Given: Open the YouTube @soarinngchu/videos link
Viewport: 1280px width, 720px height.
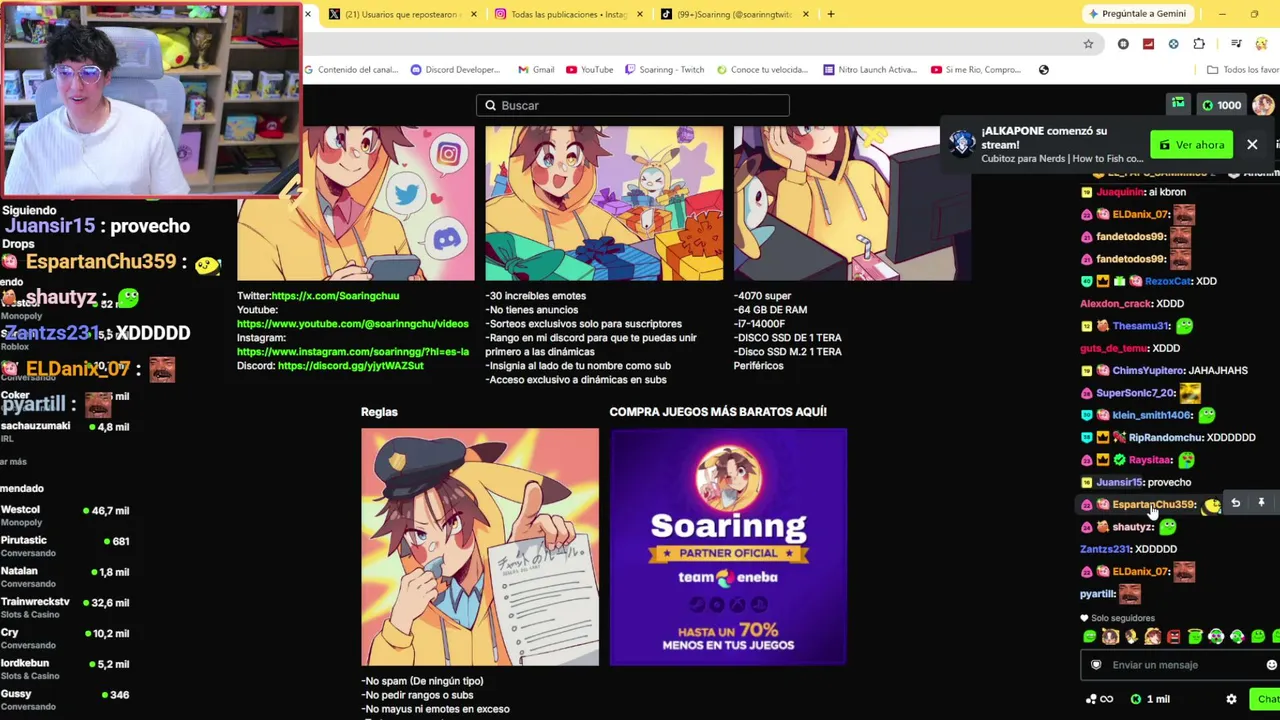Looking at the screenshot, I should 352,324.
